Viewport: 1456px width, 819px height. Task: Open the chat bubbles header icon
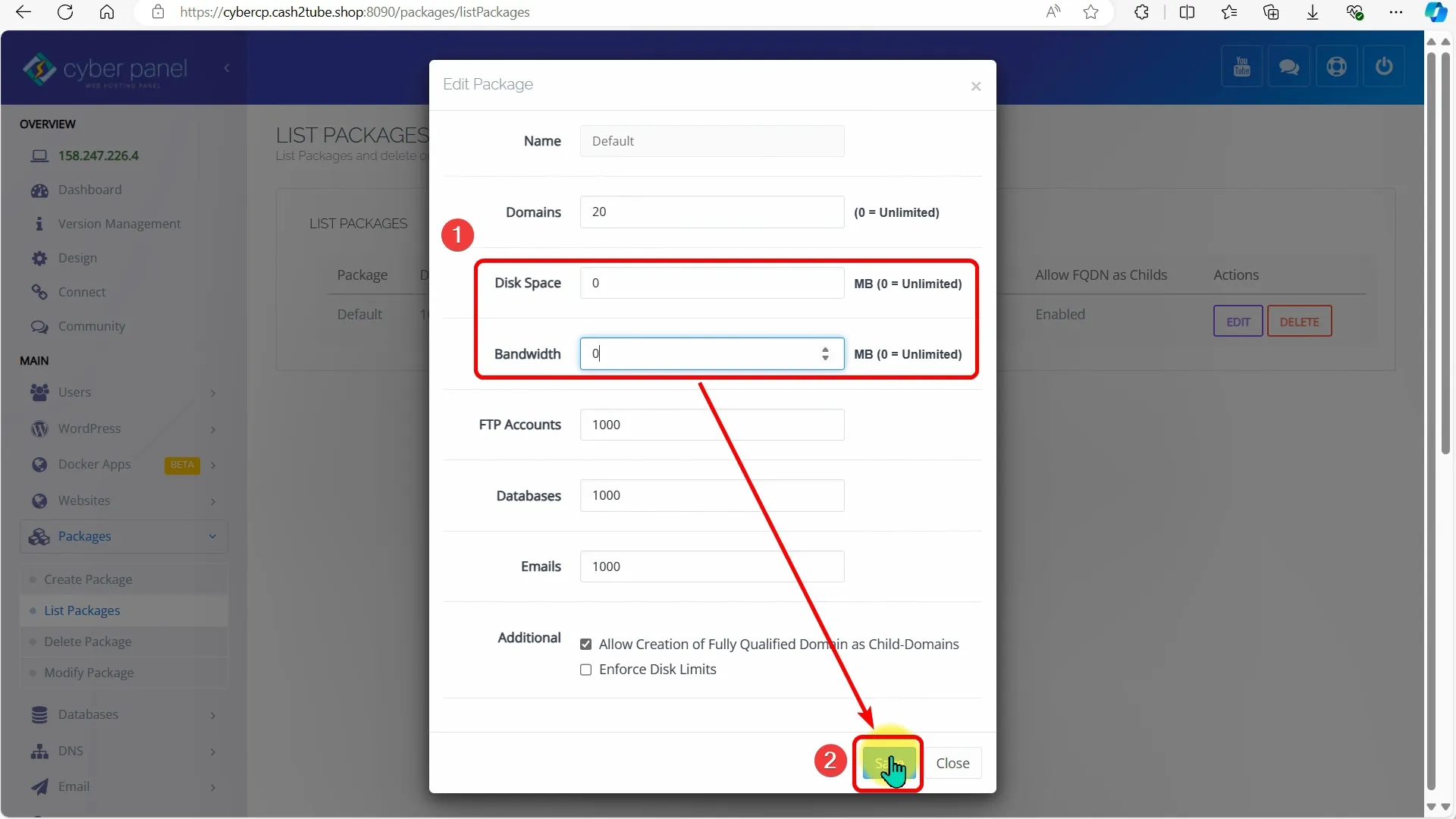pyautogui.click(x=1288, y=67)
